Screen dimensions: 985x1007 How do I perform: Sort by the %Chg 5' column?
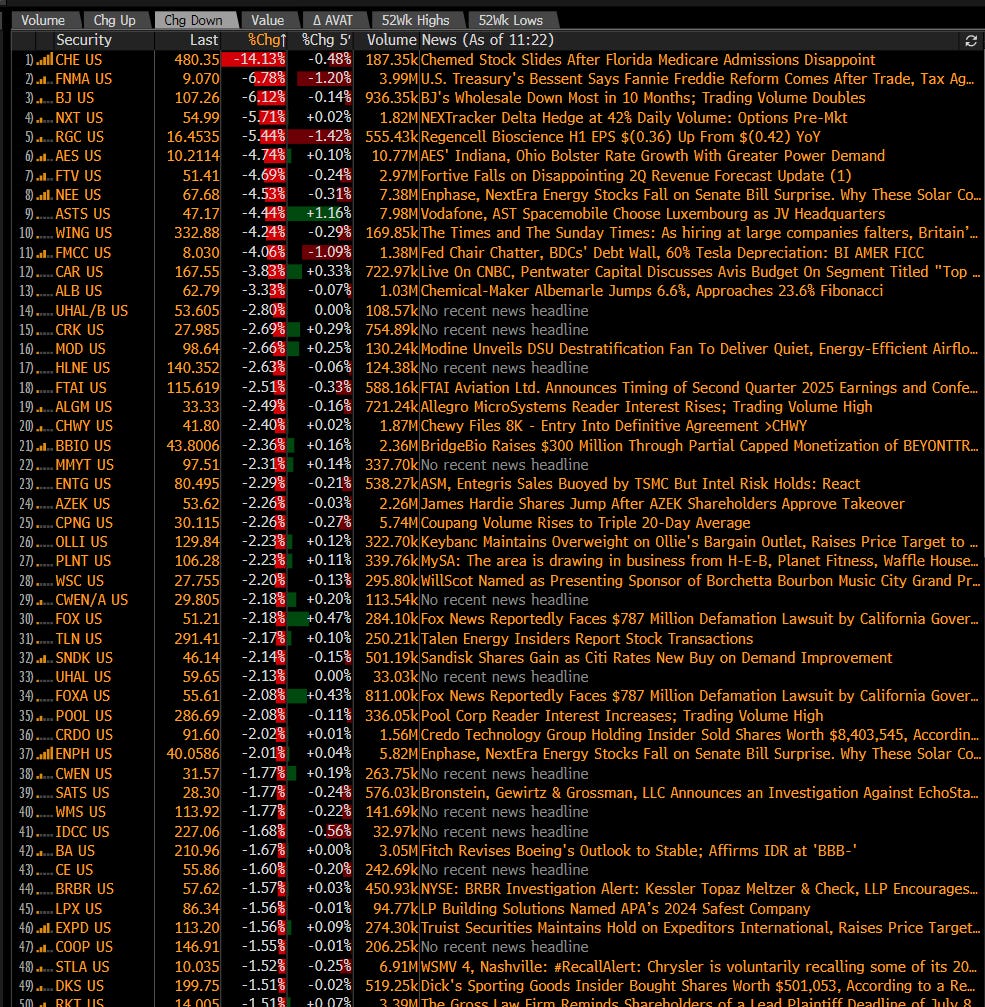point(326,40)
